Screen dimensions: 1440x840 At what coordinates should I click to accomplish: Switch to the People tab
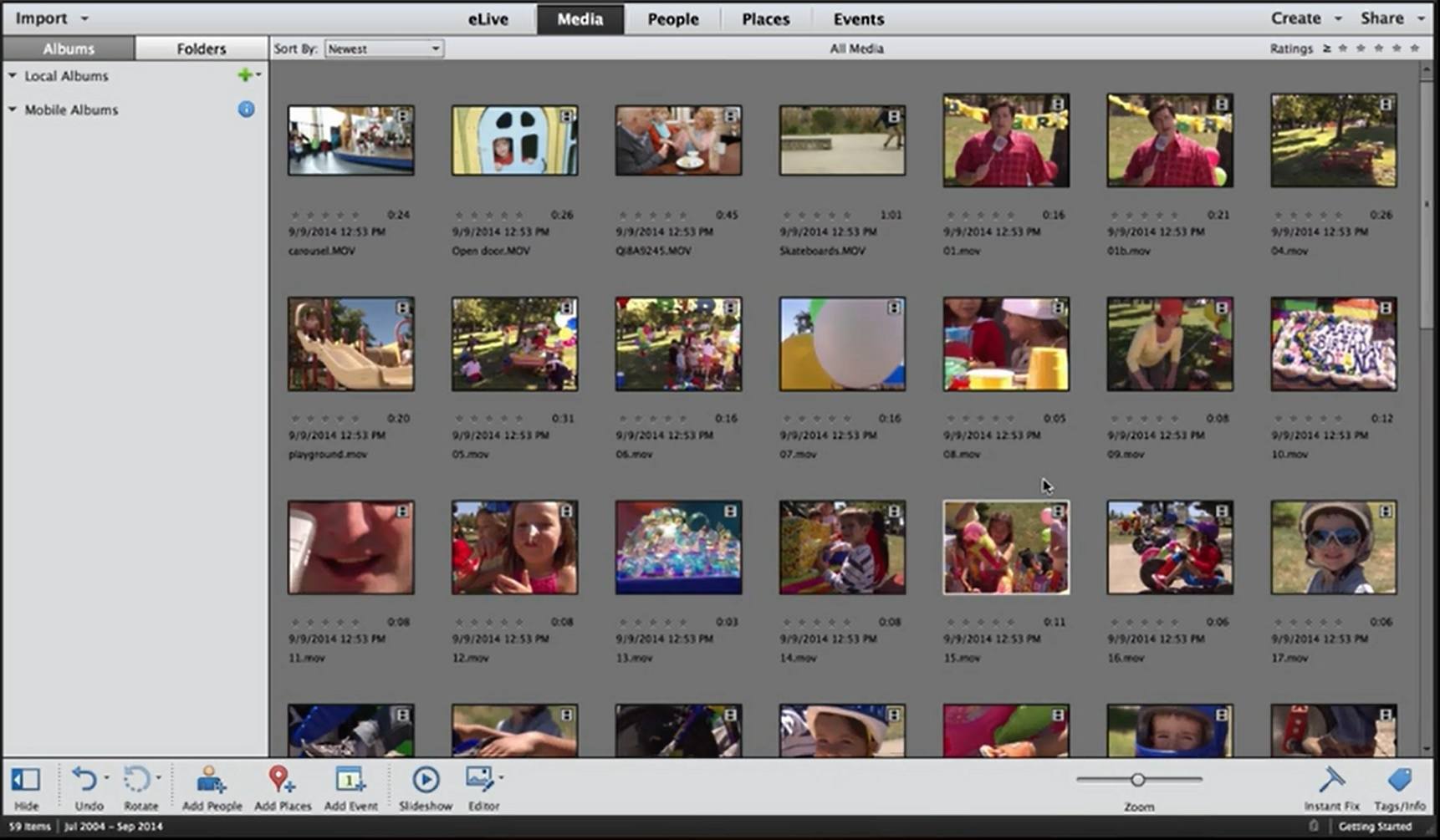click(x=673, y=19)
